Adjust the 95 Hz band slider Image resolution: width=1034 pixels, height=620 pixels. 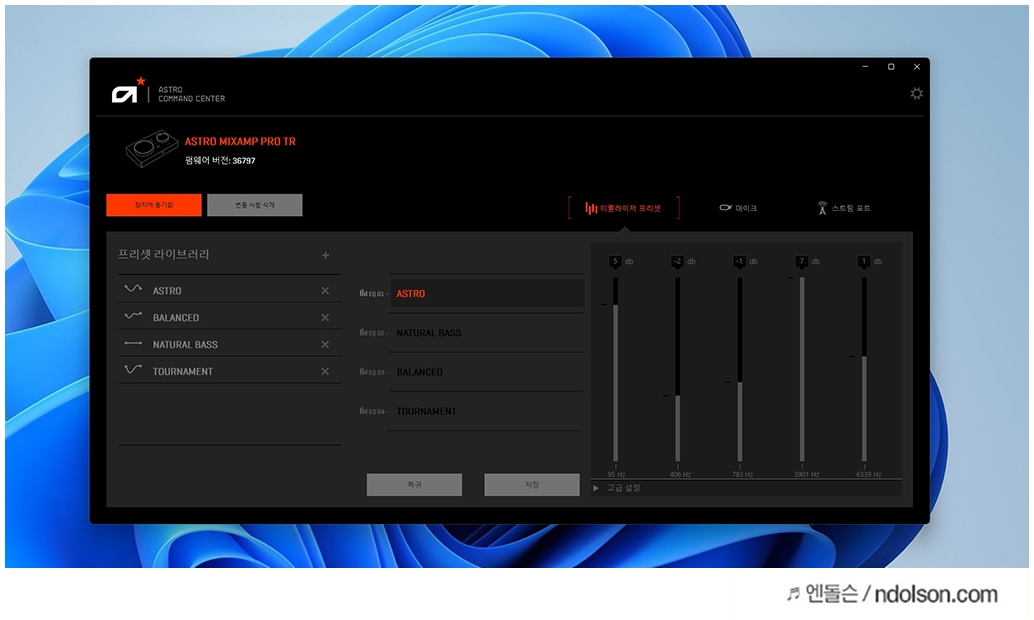click(x=615, y=369)
